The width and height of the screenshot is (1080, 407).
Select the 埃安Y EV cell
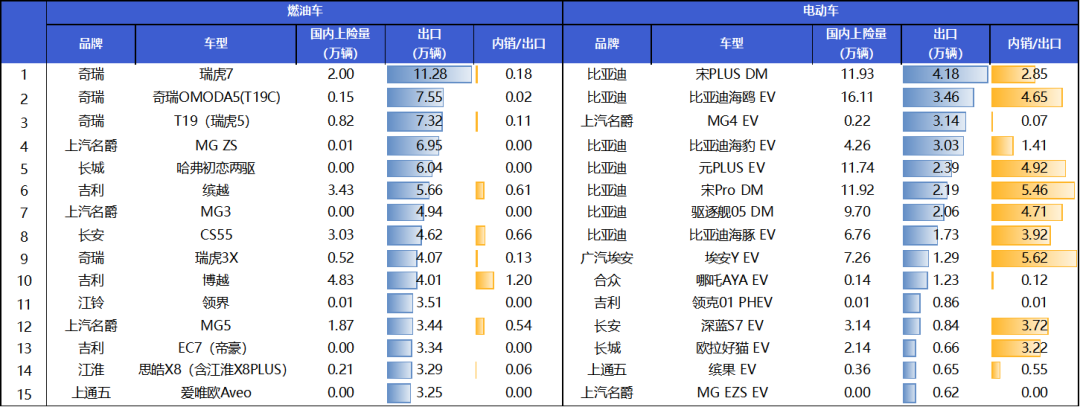click(x=732, y=258)
